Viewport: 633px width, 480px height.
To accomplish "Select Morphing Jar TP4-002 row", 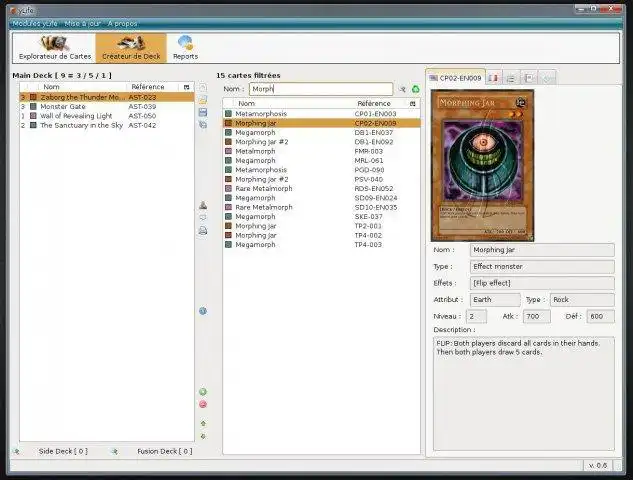I will tap(321, 235).
